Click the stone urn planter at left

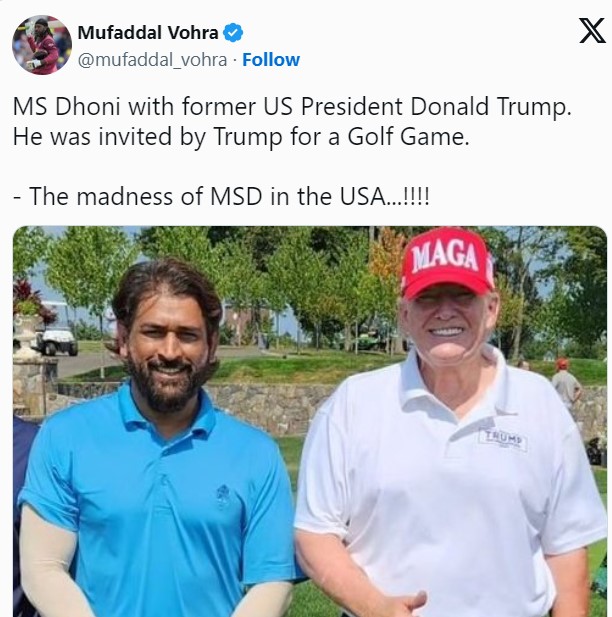(27, 334)
